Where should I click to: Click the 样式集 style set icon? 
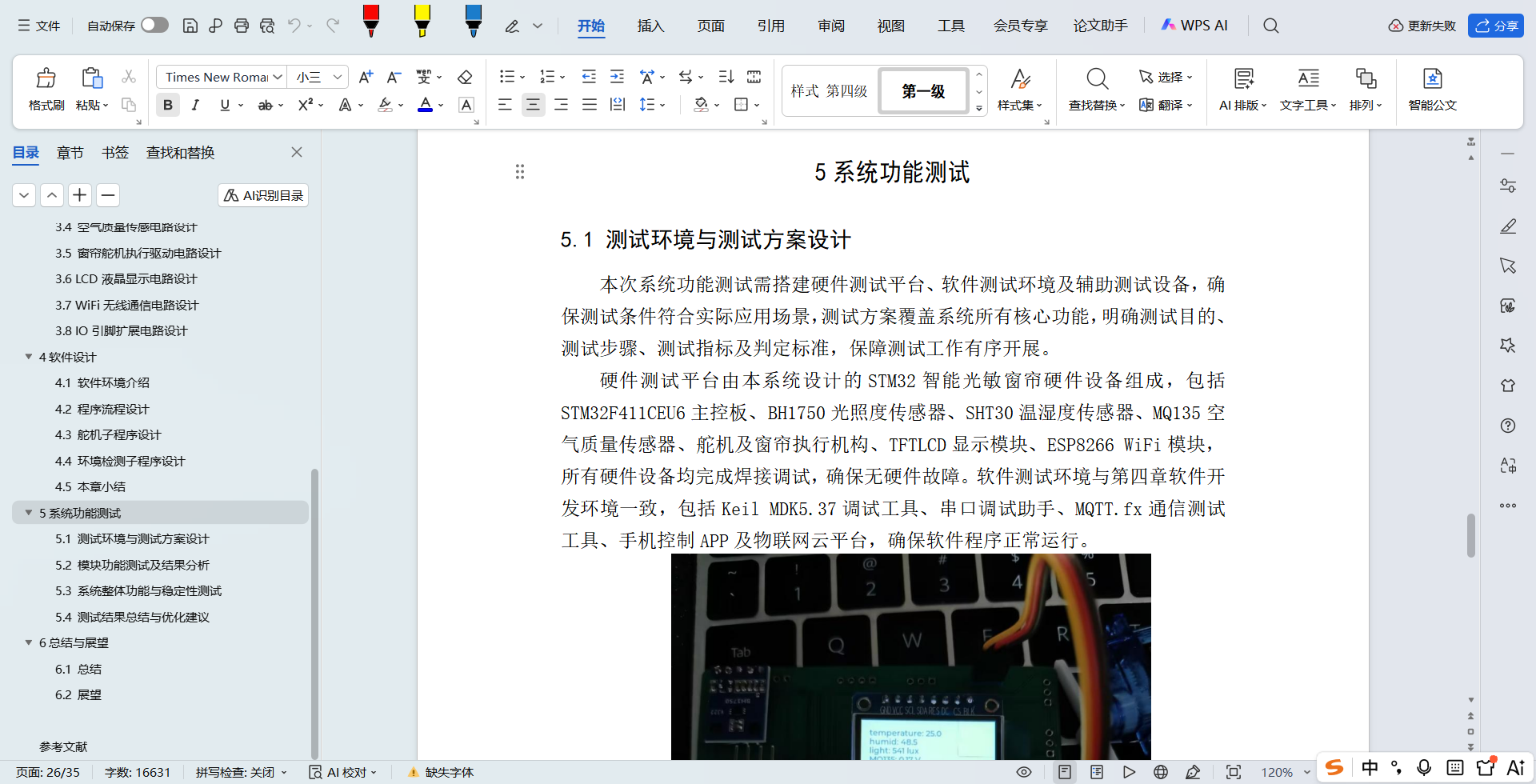click(x=1020, y=78)
